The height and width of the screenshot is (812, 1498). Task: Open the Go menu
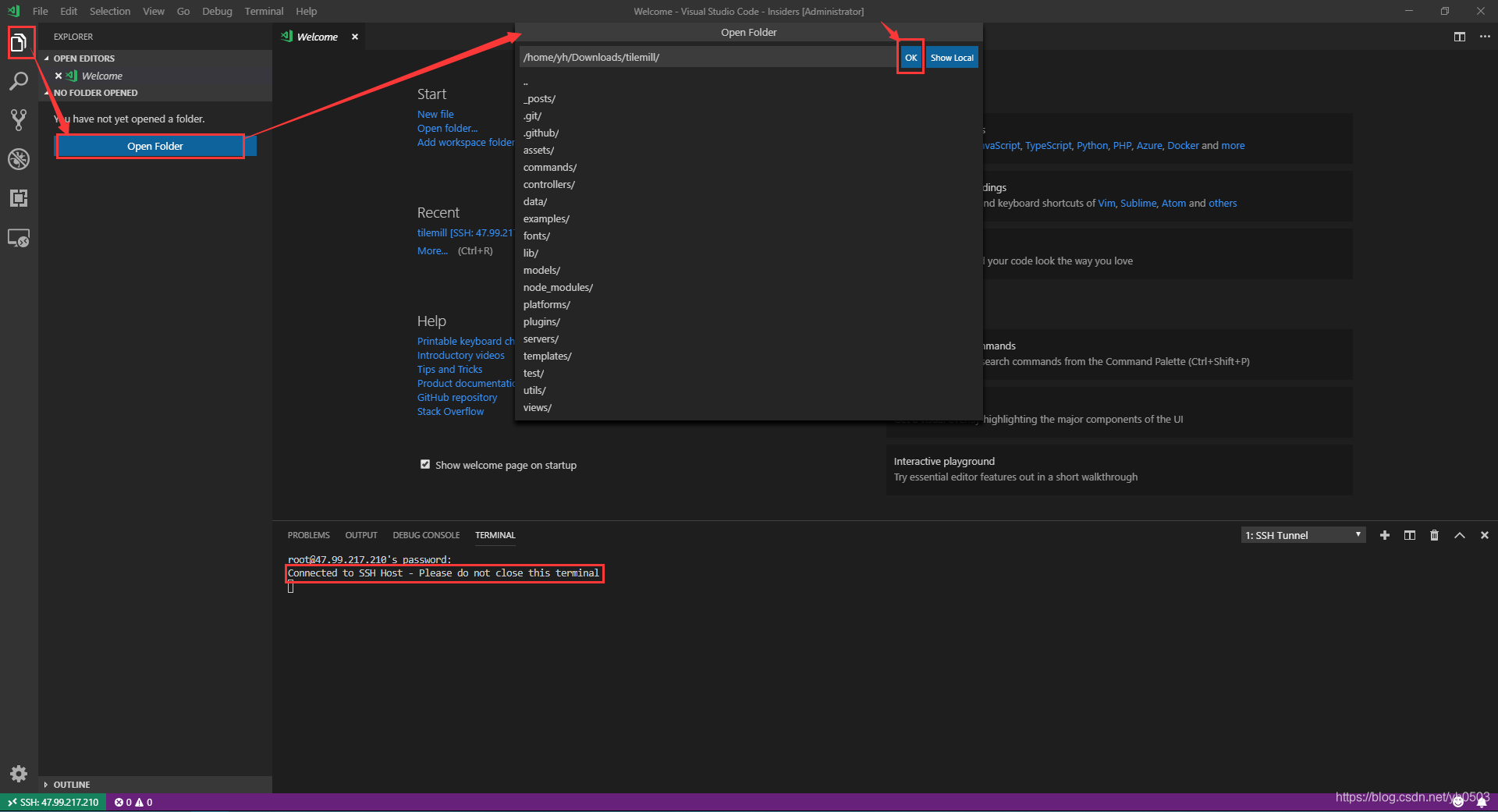coord(183,11)
